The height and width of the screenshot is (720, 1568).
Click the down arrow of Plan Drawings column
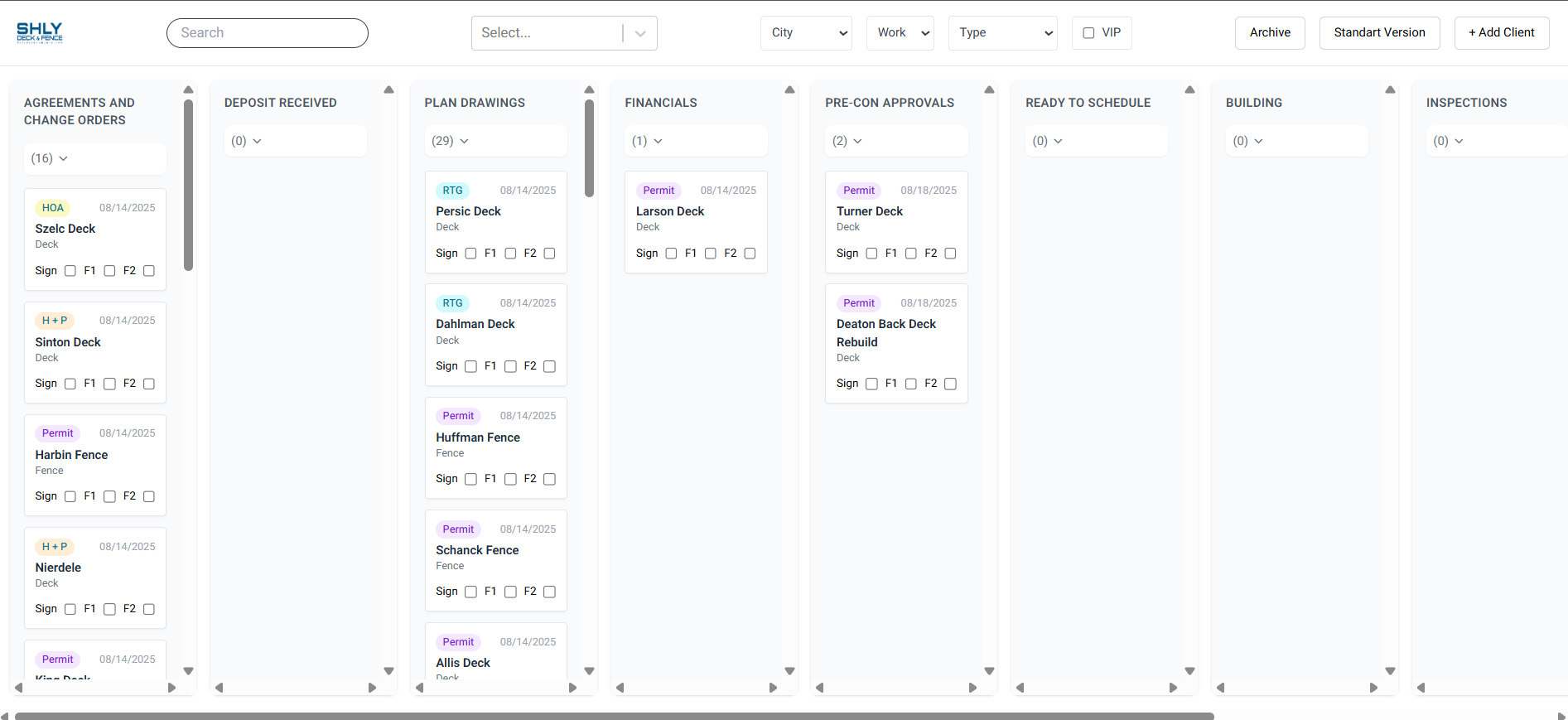click(x=589, y=671)
